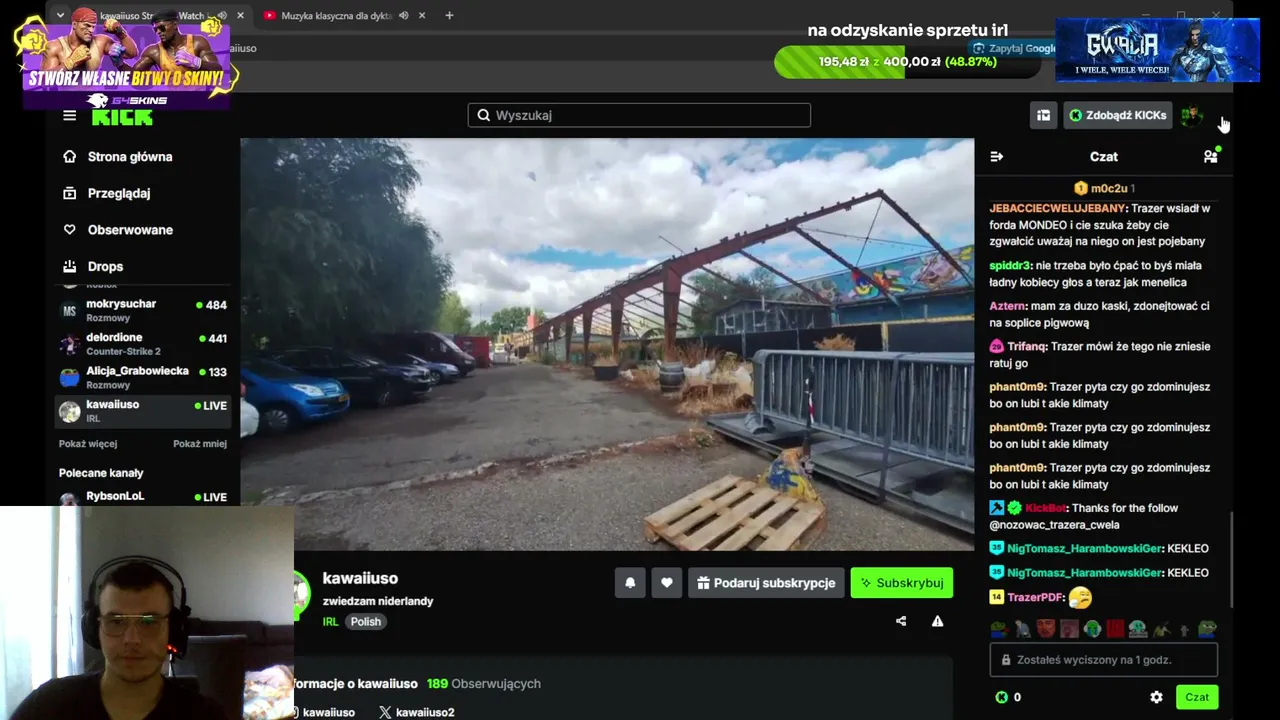Click username JEBACCIECWELUJEBANY in chat

point(1057,209)
